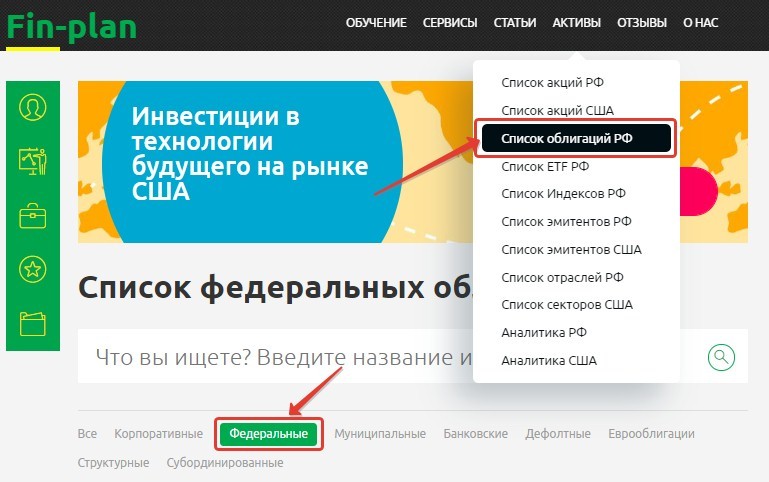Open the briefcase portfolio icon
Screen dimensions: 769x482
pos(33,215)
